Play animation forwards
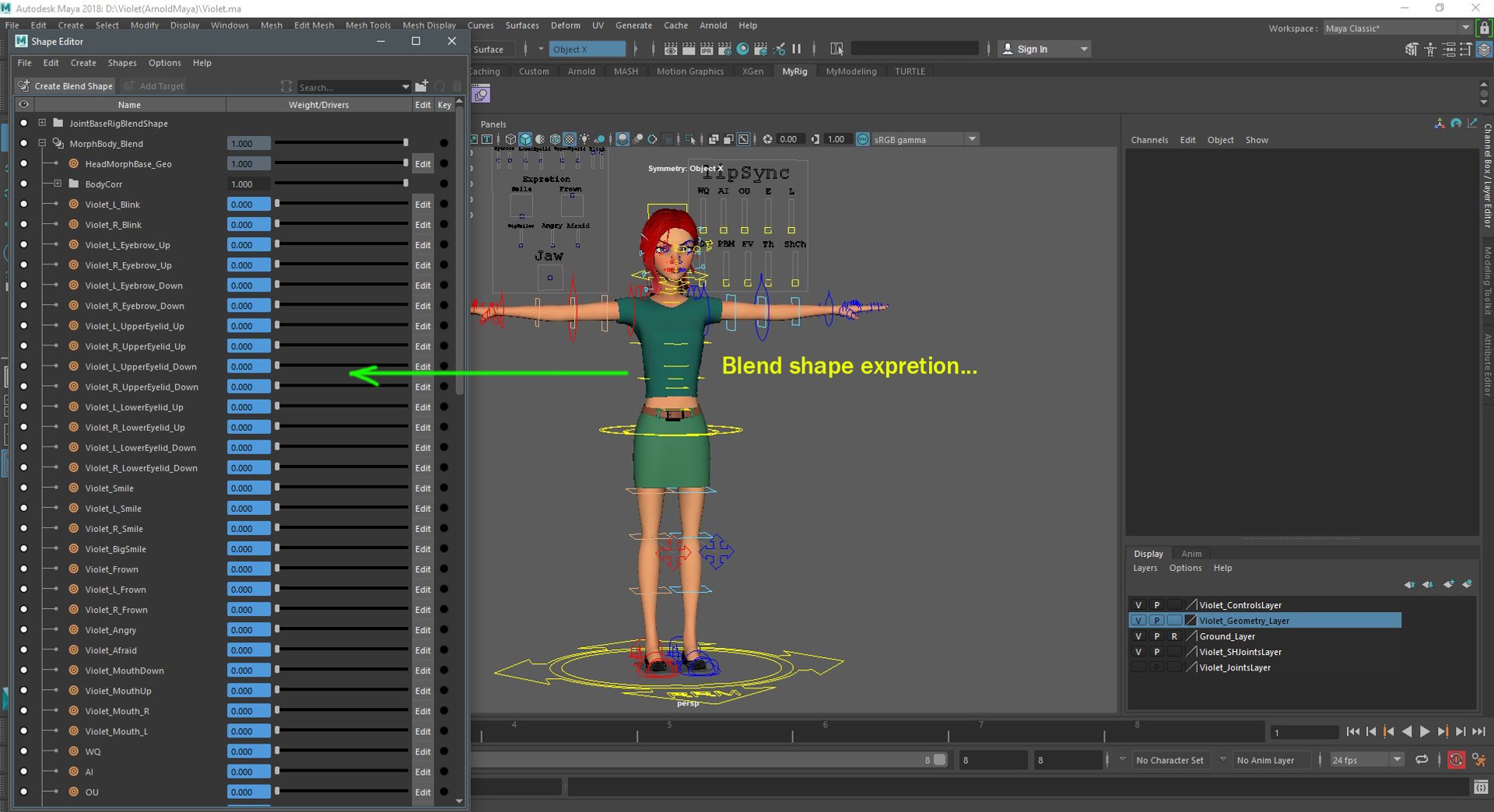The width and height of the screenshot is (1494, 812). pyautogui.click(x=1425, y=732)
